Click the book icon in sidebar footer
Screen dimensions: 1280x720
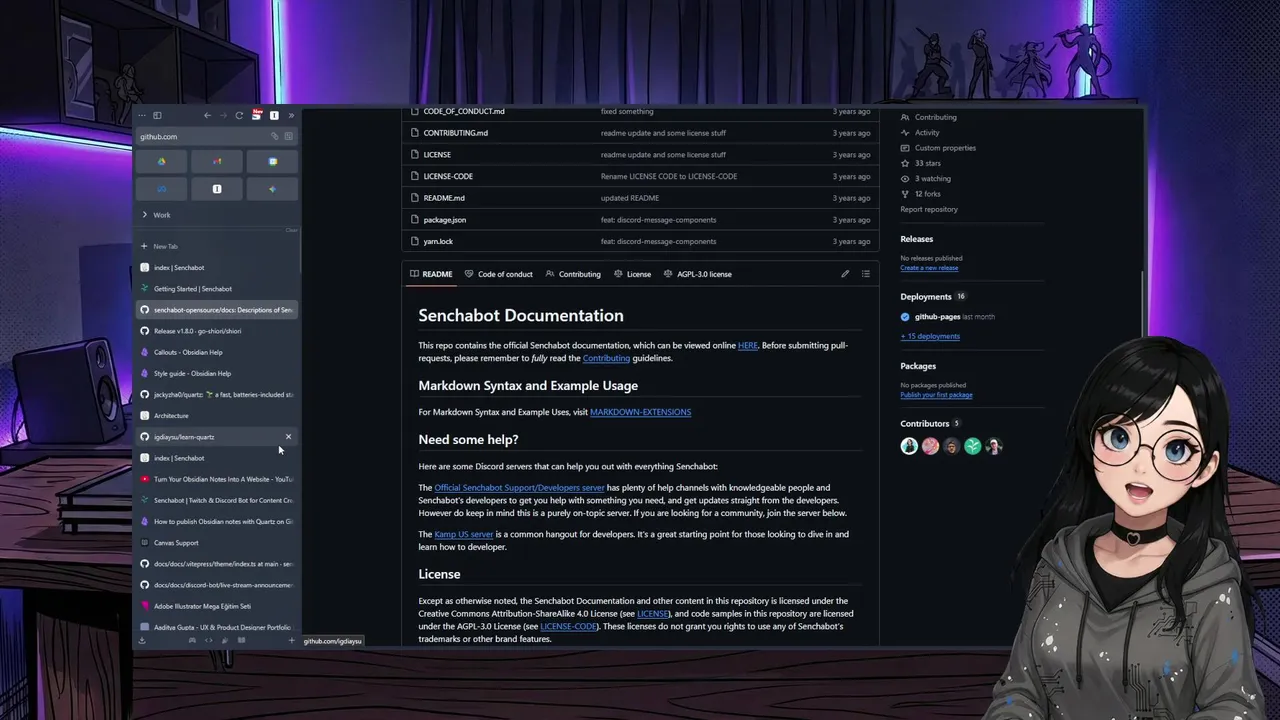coord(241,640)
